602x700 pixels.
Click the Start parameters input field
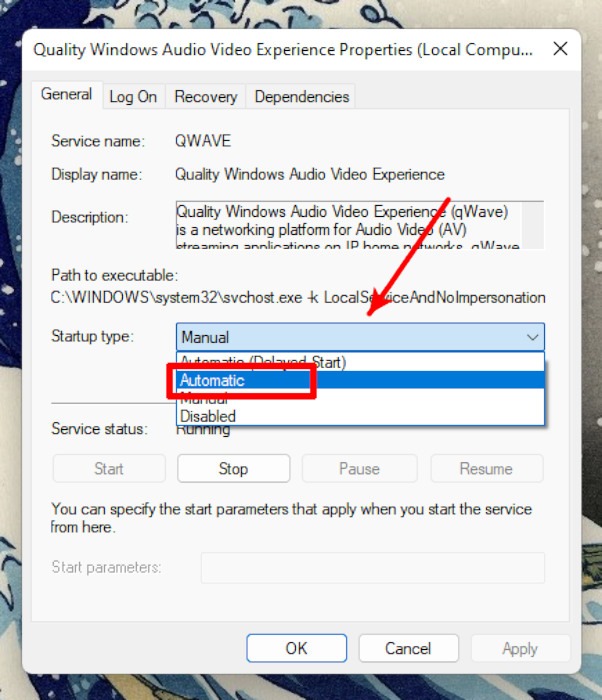coord(372,568)
